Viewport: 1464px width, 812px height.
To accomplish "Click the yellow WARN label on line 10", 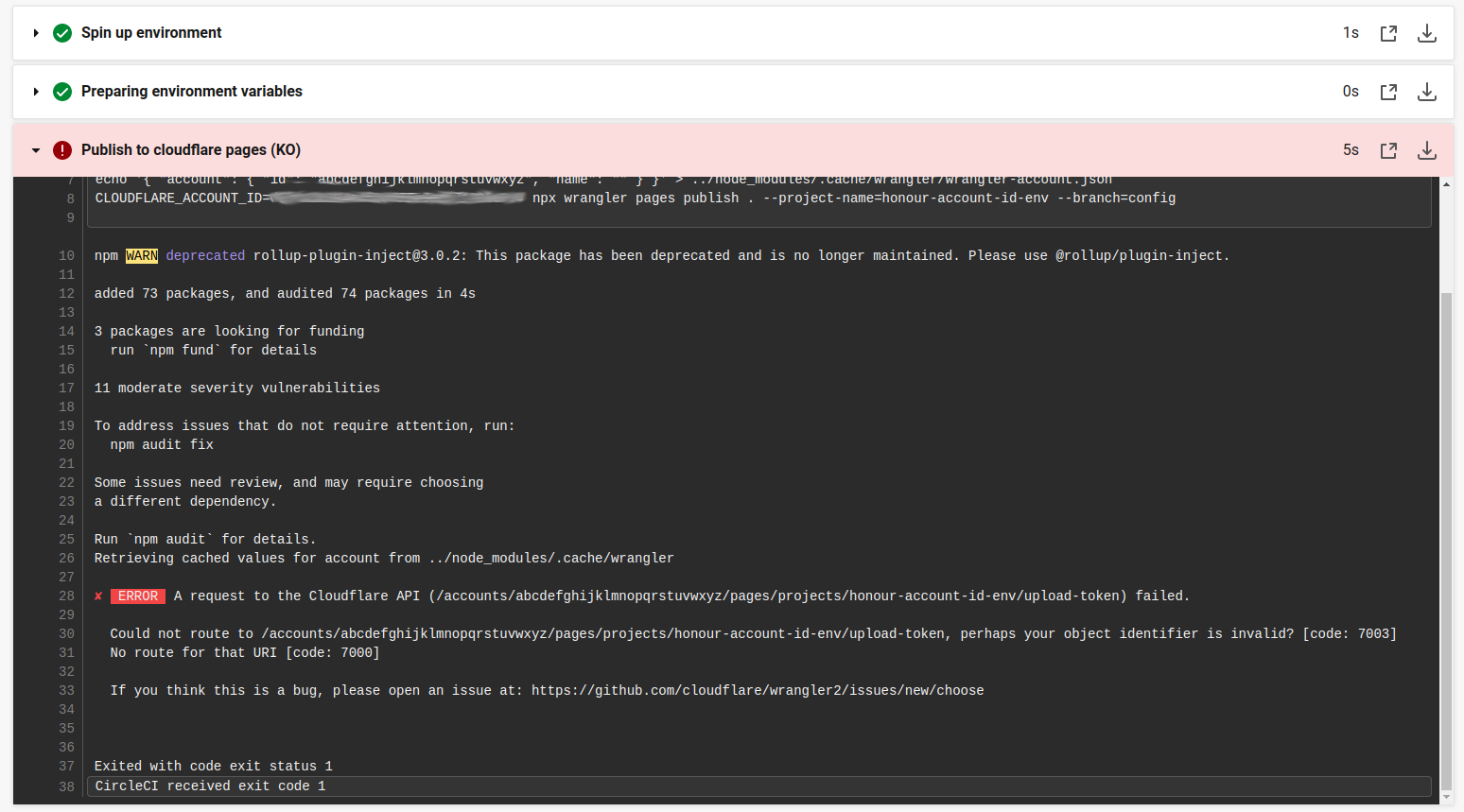I will (x=142, y=256).
